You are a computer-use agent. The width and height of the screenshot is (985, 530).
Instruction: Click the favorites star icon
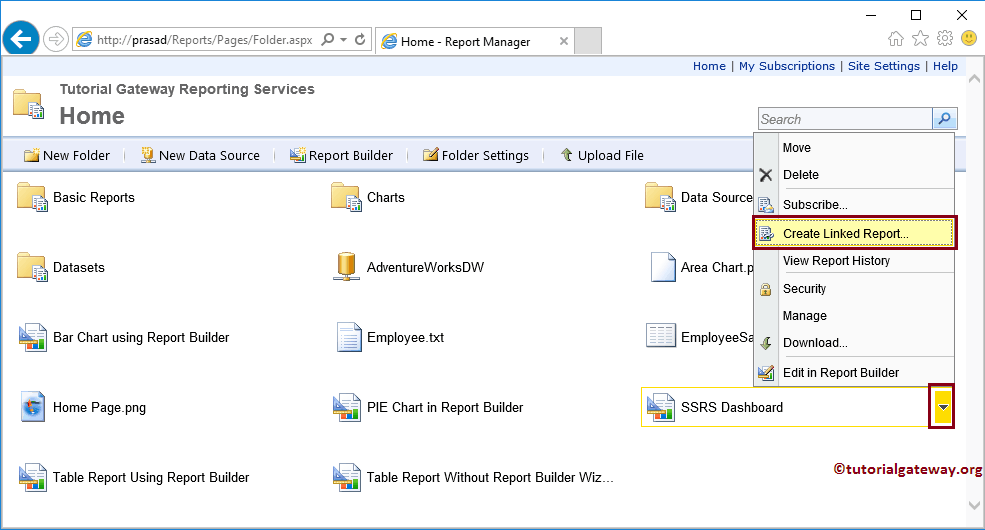point(920,39)
